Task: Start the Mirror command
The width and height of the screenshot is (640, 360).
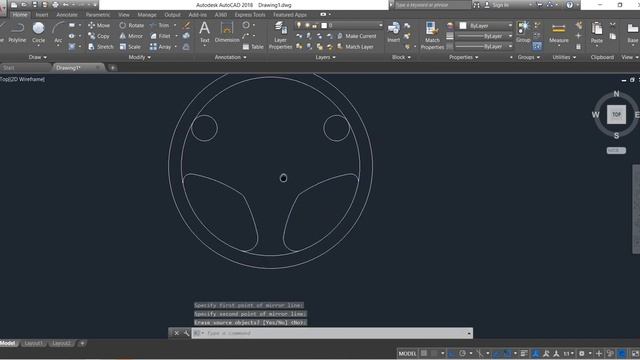Action: pyautogui.click(x=131, y=36)
